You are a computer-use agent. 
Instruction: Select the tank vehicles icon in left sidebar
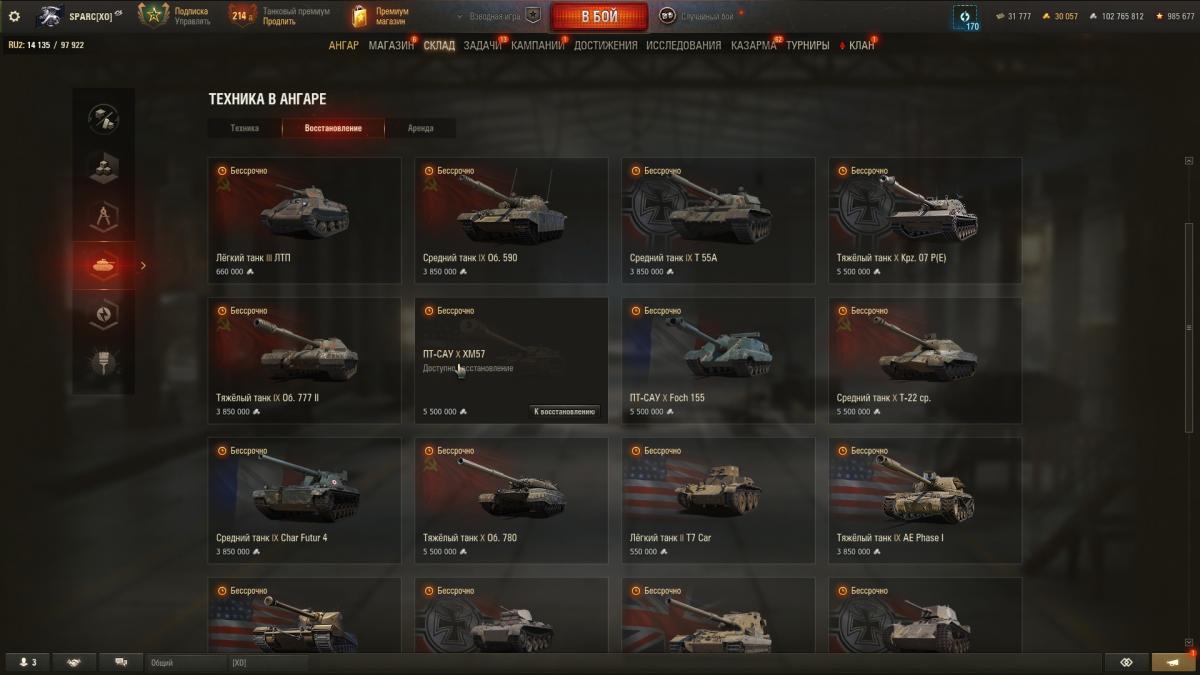pos(103,265)
